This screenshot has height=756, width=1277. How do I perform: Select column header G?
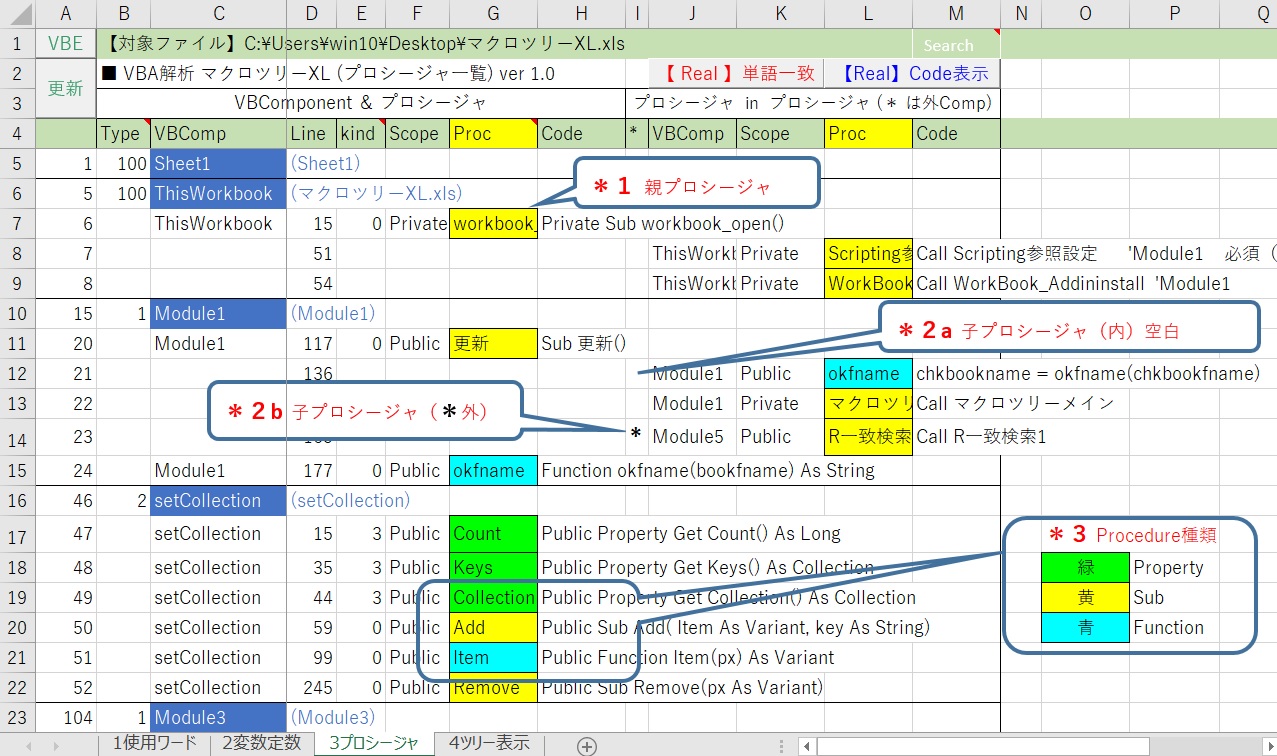(x=493, y=13)
